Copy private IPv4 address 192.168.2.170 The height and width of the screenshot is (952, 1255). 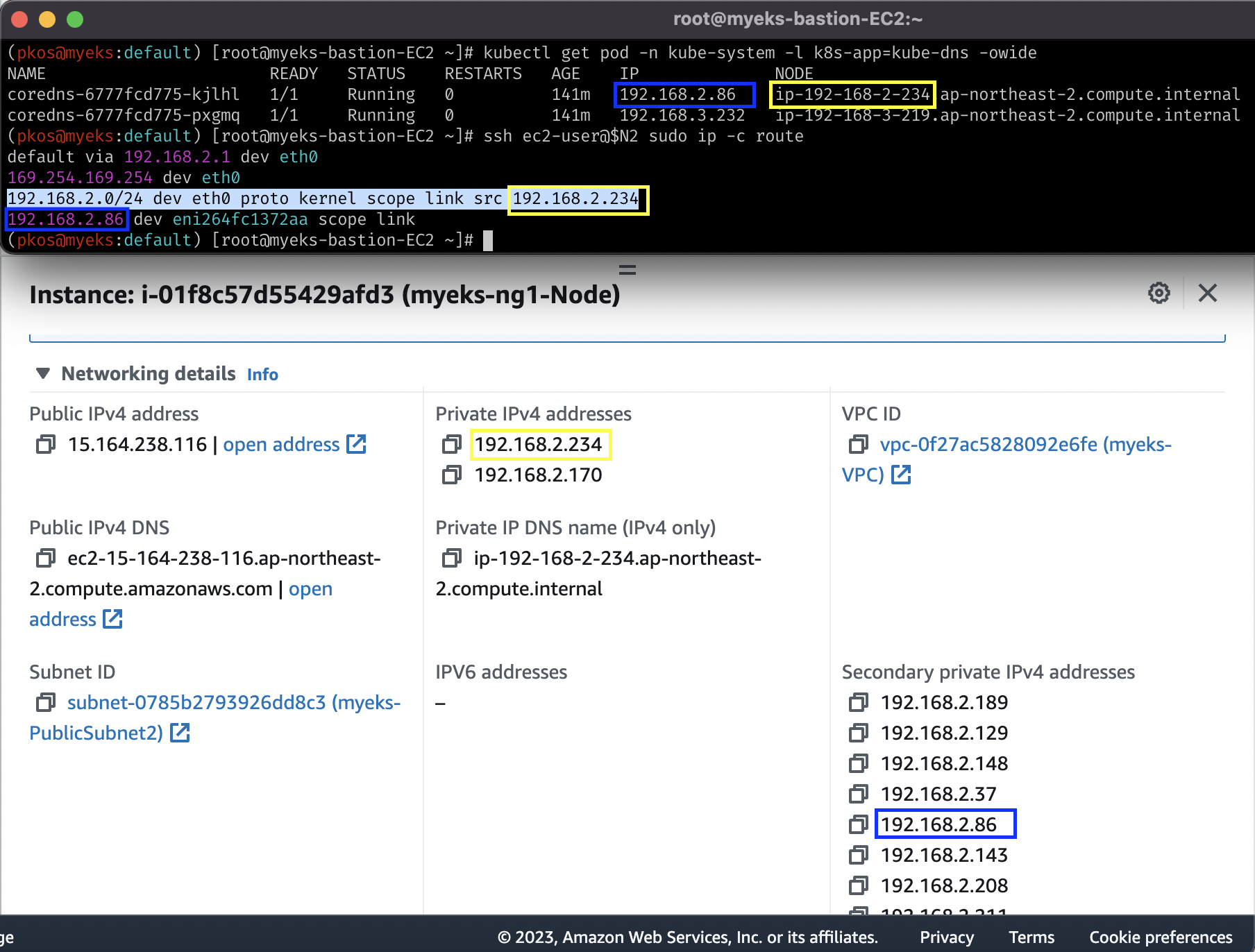[x=452, y=475]
